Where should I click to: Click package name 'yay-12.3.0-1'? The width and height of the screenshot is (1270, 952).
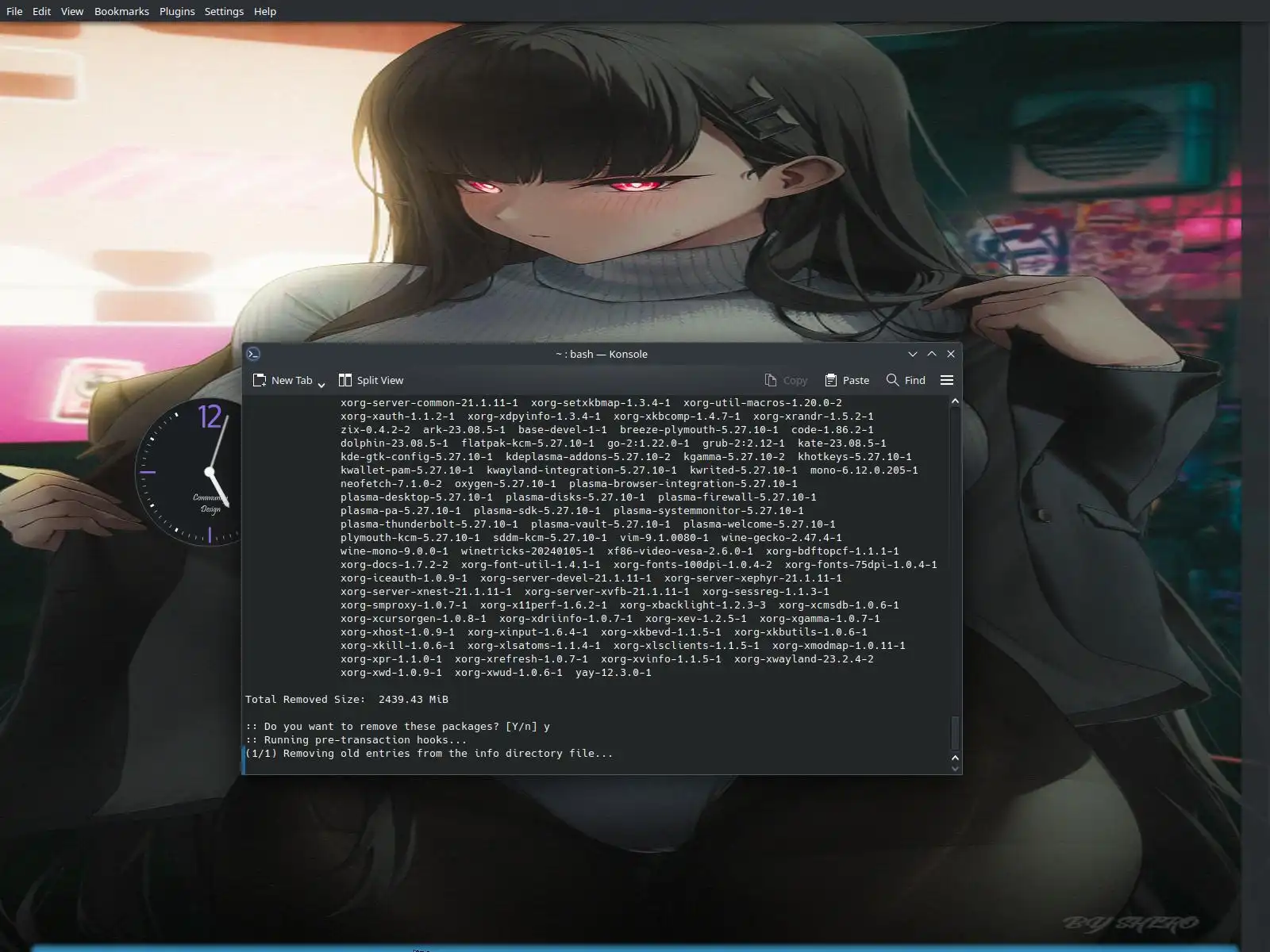tap(614, 672)
